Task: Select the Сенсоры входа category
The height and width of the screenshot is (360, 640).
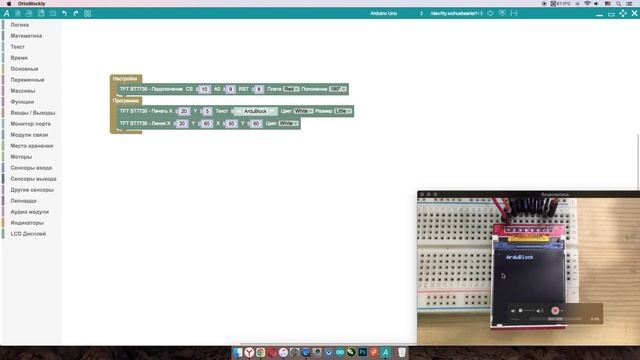Action: click(31, 168)
